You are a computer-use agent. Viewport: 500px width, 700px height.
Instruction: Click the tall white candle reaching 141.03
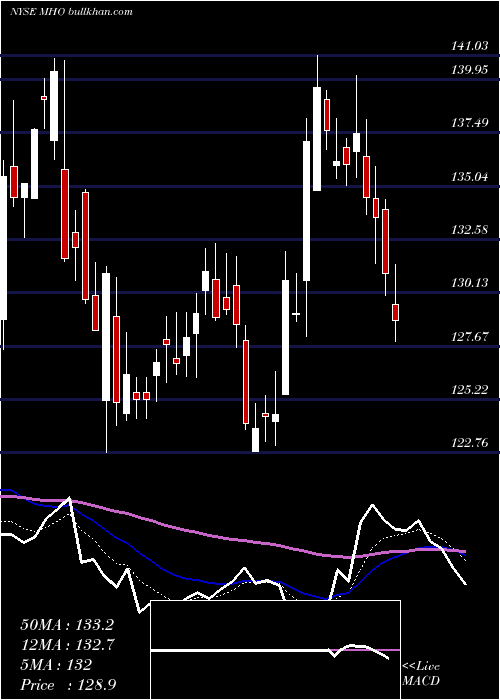317,139
